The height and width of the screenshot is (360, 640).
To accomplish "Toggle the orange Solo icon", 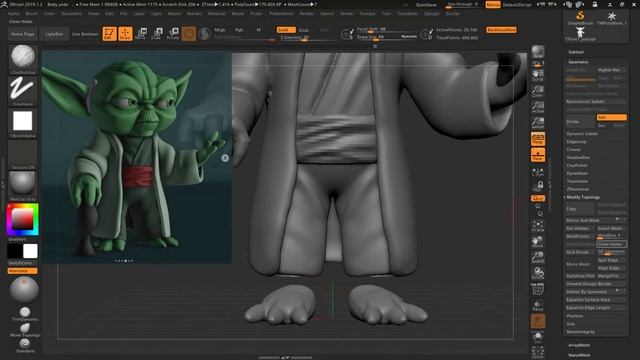I will click(x=538, y=321).
